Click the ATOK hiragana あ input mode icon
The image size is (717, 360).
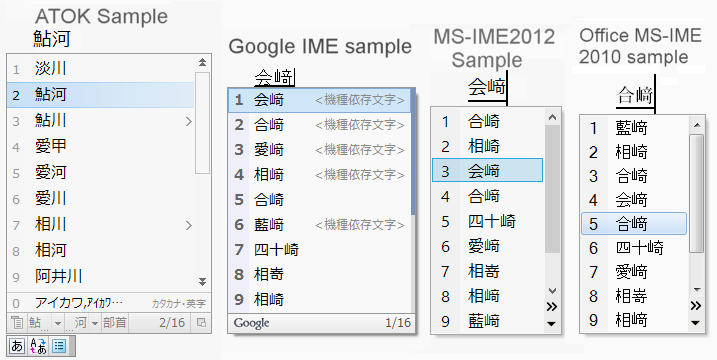(x=17, y=346)
